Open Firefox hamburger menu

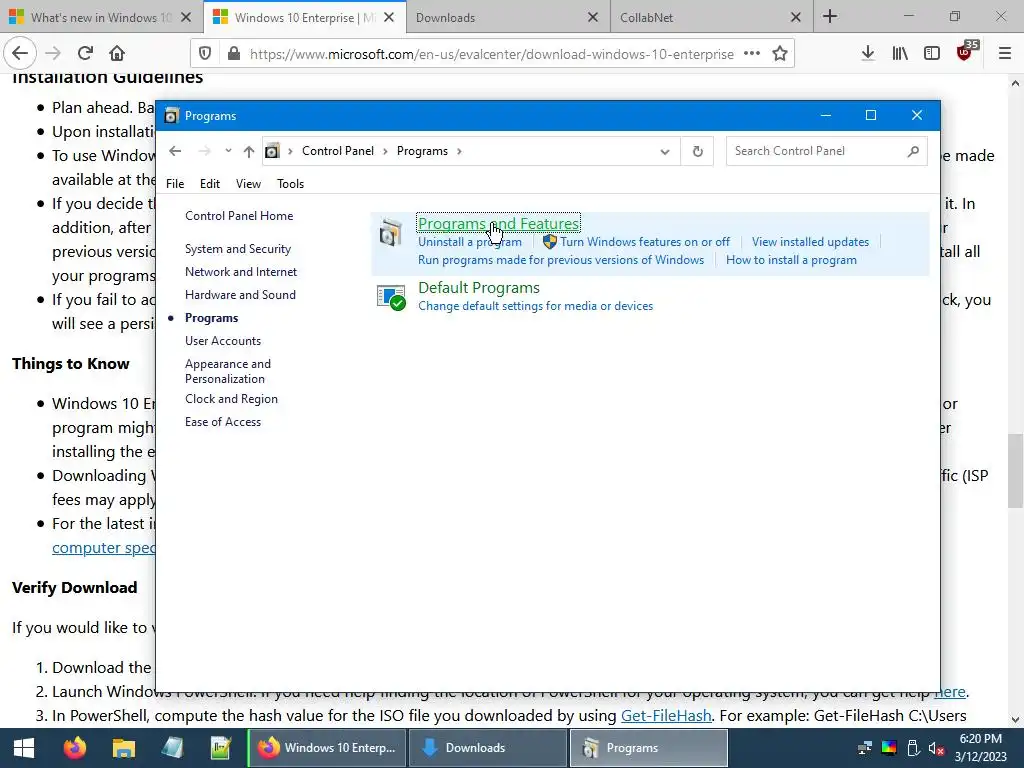[x=1005, y=53]
